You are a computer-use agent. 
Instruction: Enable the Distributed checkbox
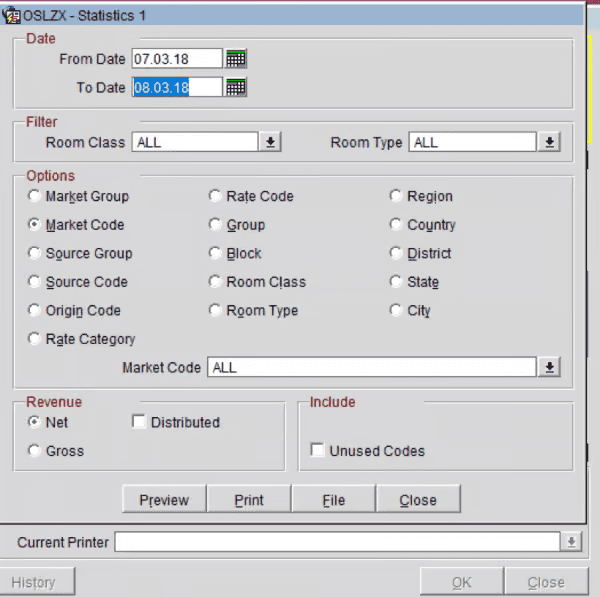click(x=140, y=423)
